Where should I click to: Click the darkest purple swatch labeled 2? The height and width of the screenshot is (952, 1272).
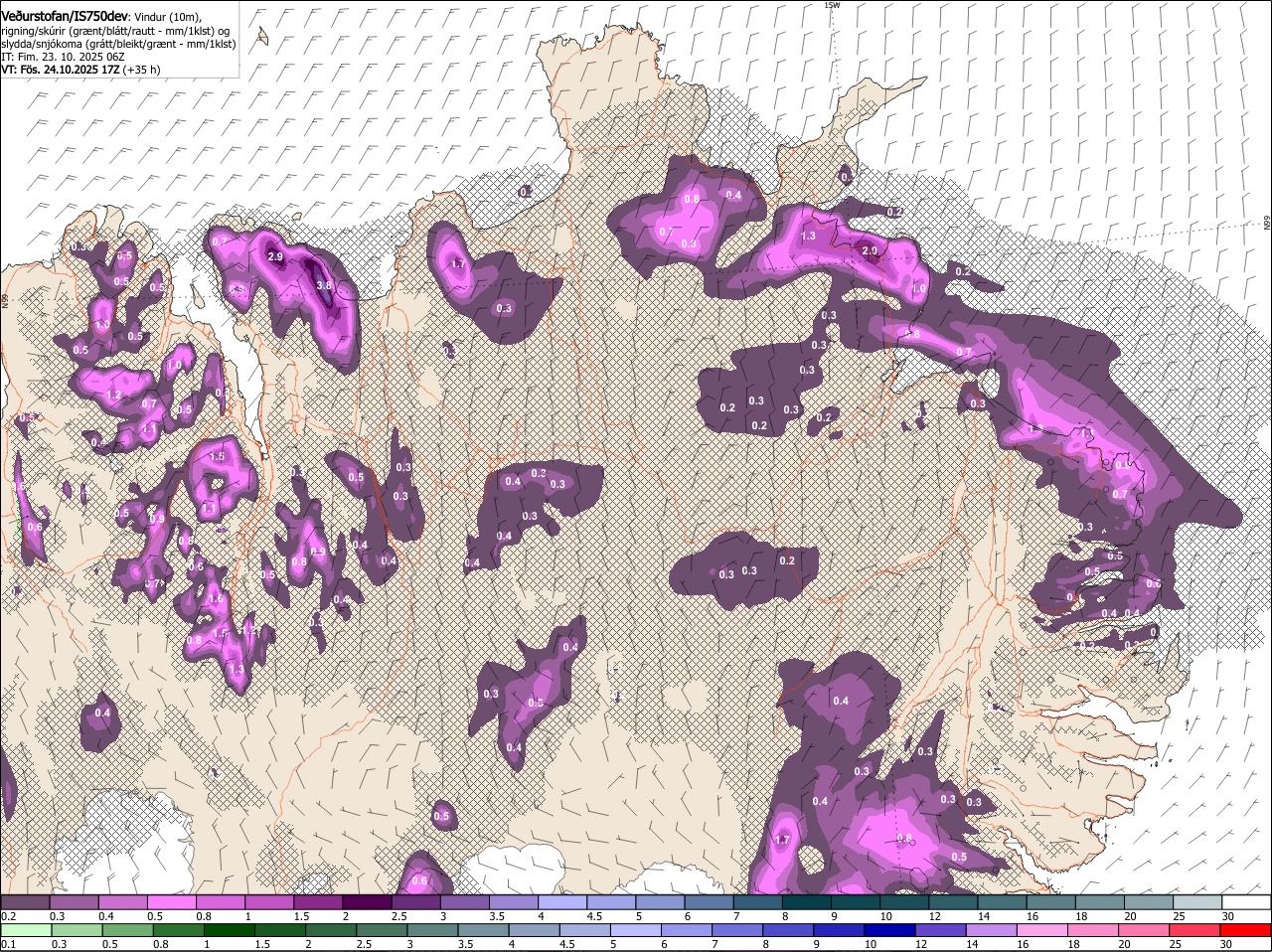[x=367, y=902]
